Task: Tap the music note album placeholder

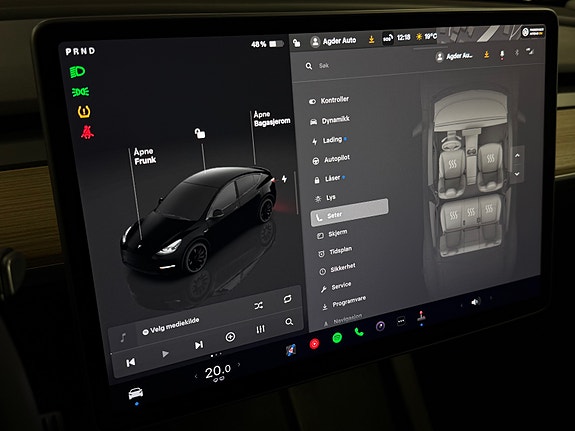Action: click(x=123, y=337)
